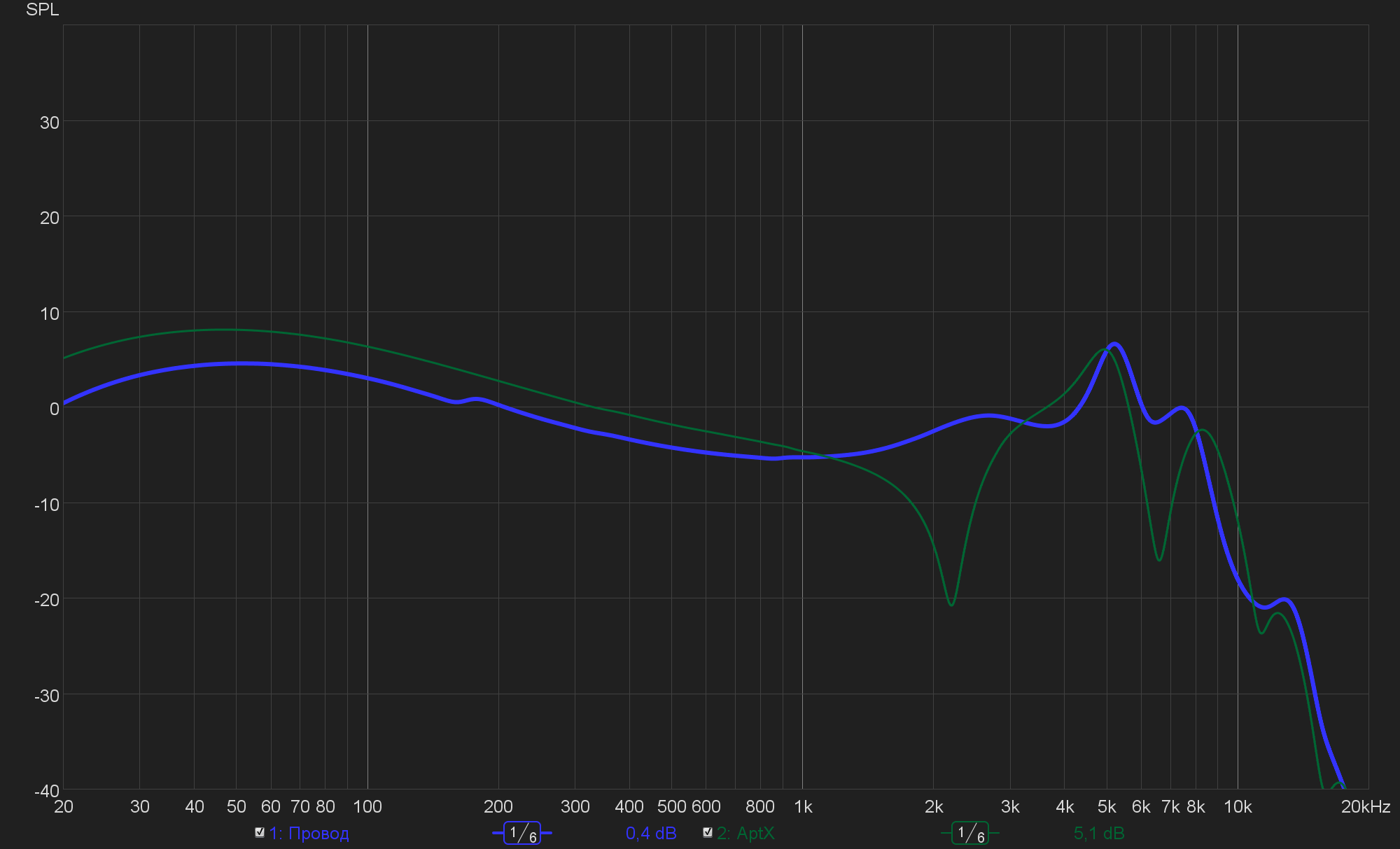Click the 1k frequency axis label
The height and width of the screenshot is (849, 1400).
pyautogui.click(x=803, y=807)
